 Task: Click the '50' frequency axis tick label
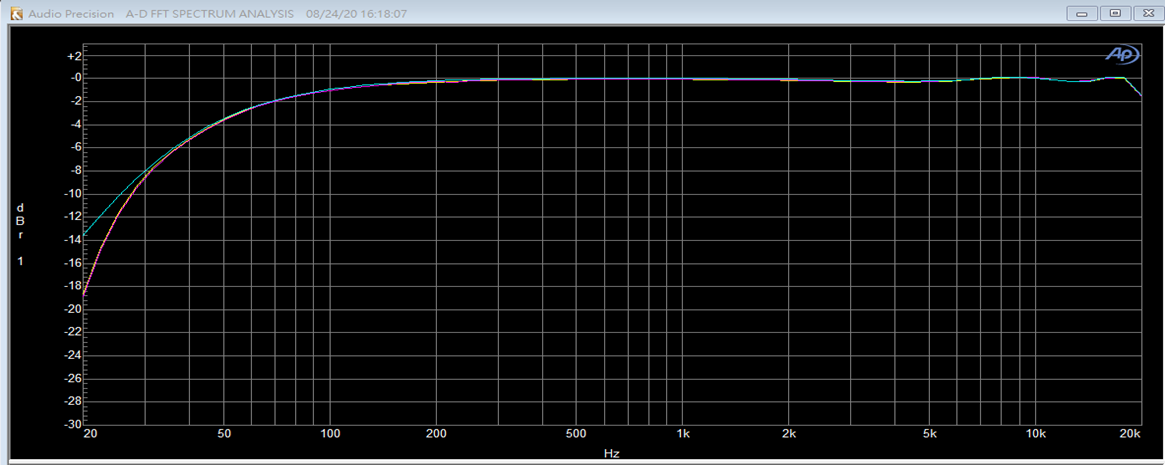(224, 435)
